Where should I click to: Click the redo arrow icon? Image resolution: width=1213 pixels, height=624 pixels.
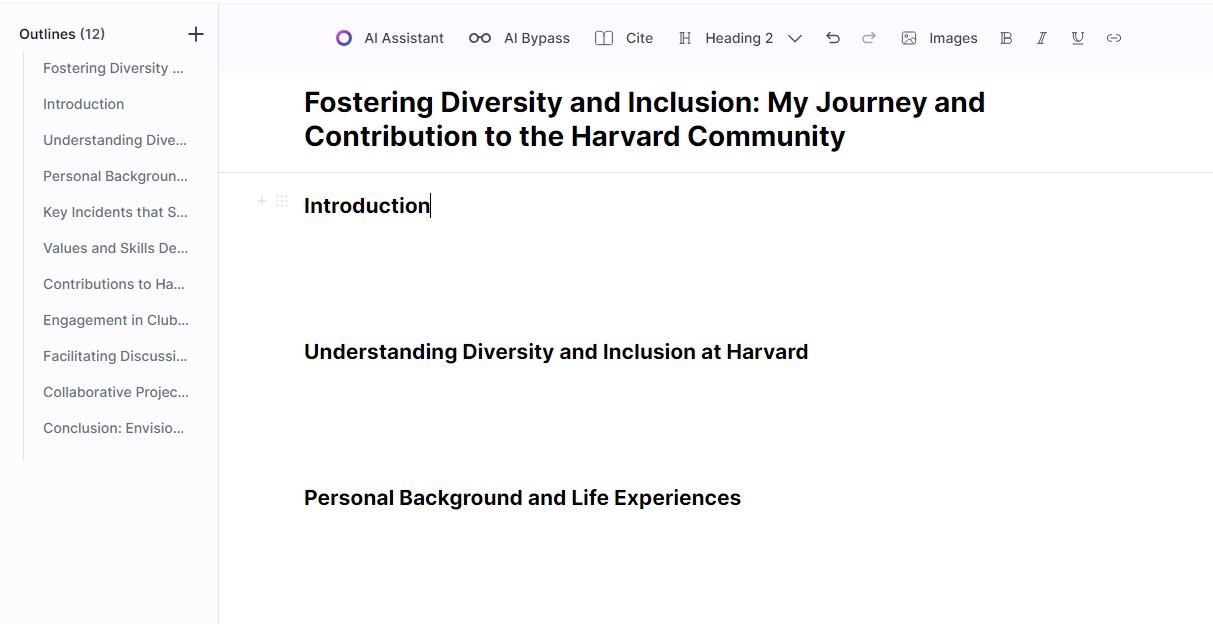(869, 38)
